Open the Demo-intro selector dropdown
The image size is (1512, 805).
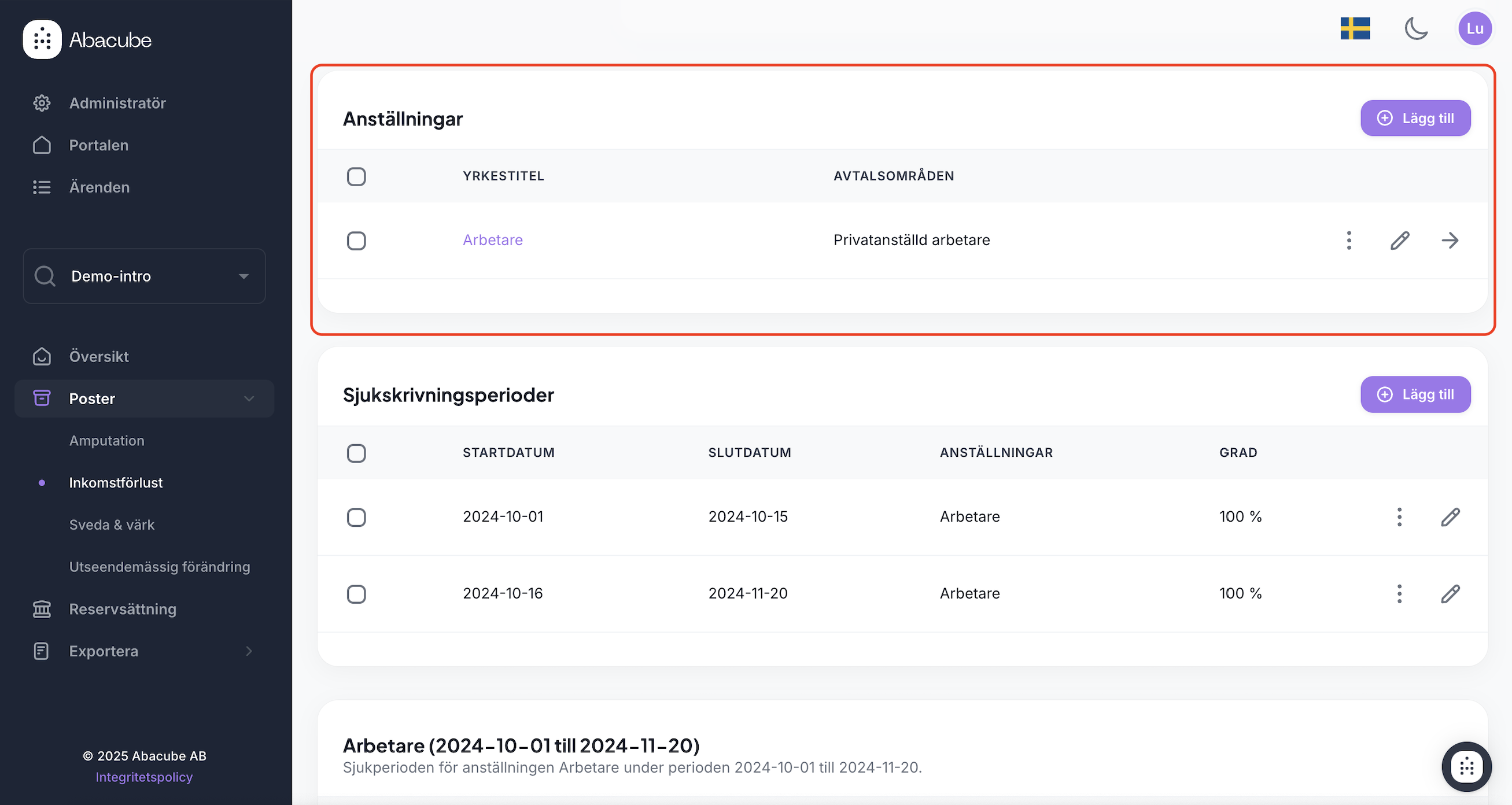click(145, 276)
